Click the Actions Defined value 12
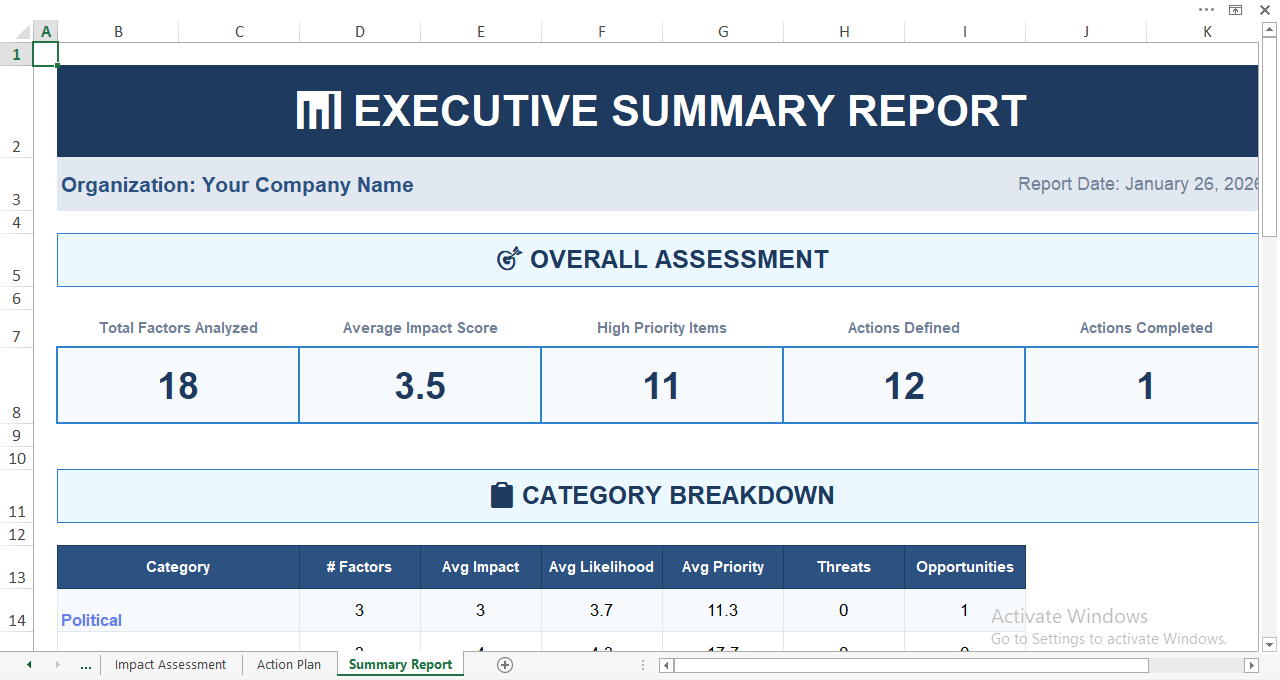 coord(904,385)
